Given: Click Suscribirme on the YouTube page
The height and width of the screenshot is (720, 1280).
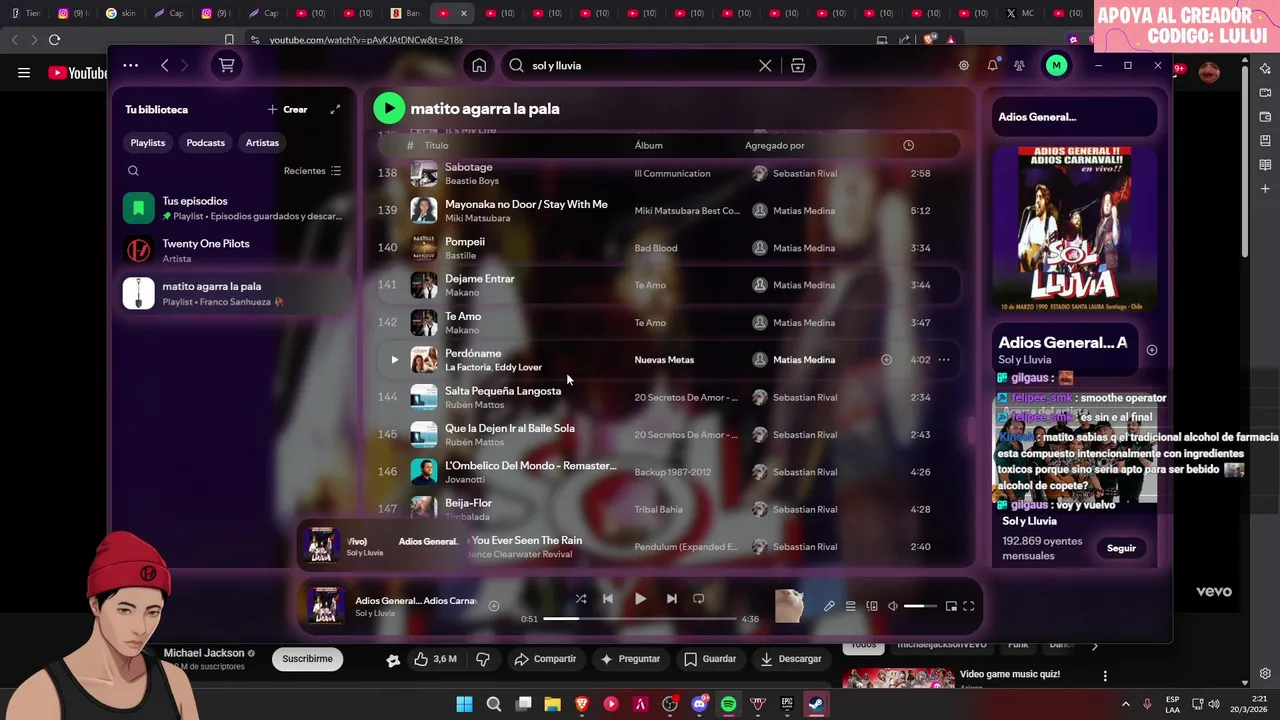Looking at the screenshot, I should [307, 659].
